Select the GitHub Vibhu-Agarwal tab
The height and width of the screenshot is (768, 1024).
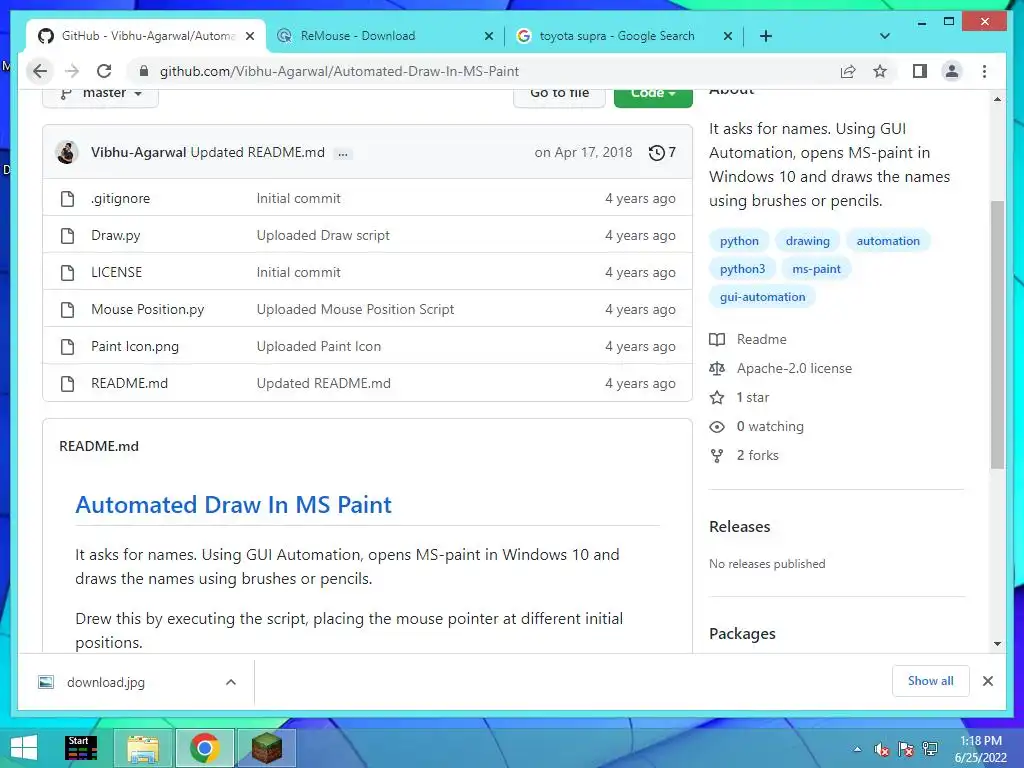pos(146,36)
